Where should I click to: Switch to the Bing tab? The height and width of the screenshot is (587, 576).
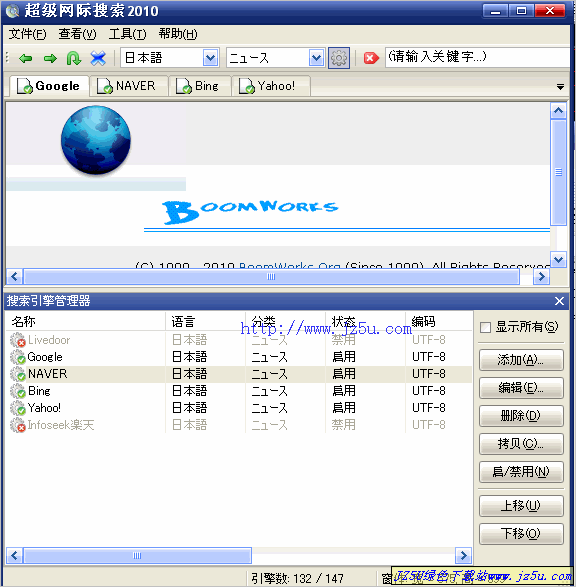tap(199, 86)
